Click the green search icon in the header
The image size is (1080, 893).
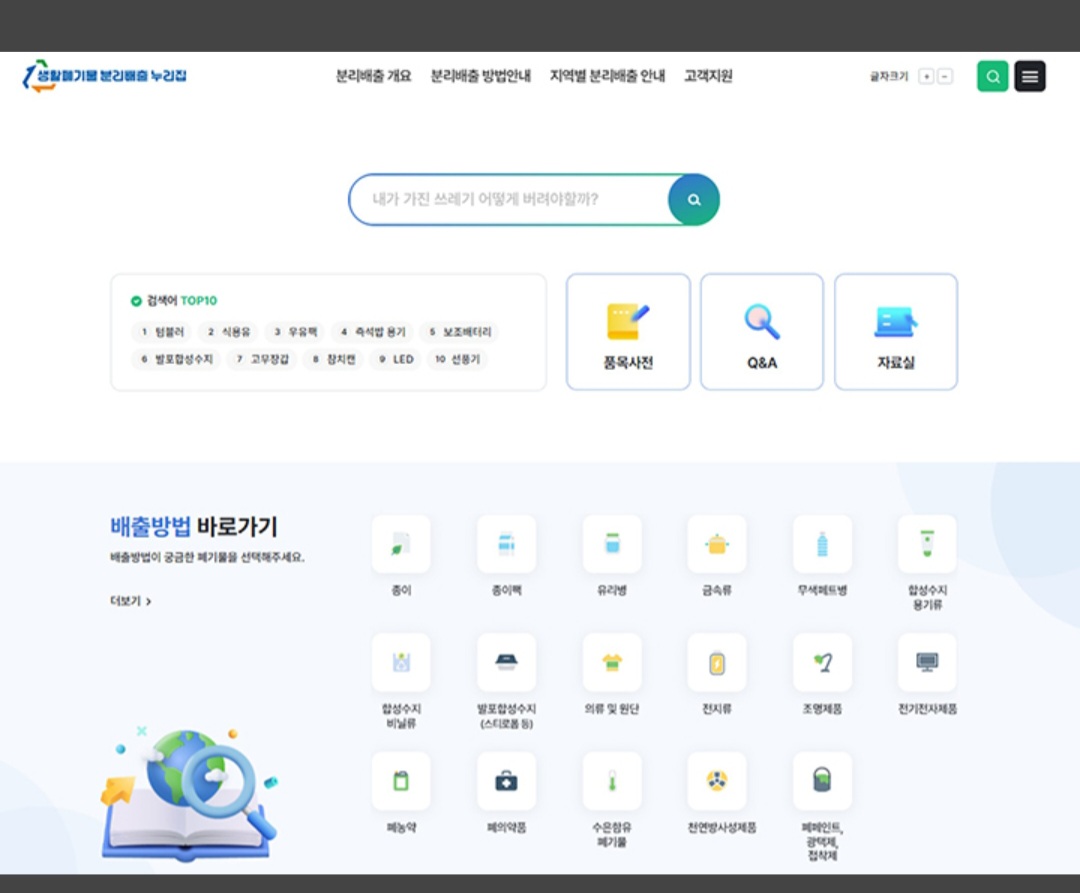coord(993,76)
